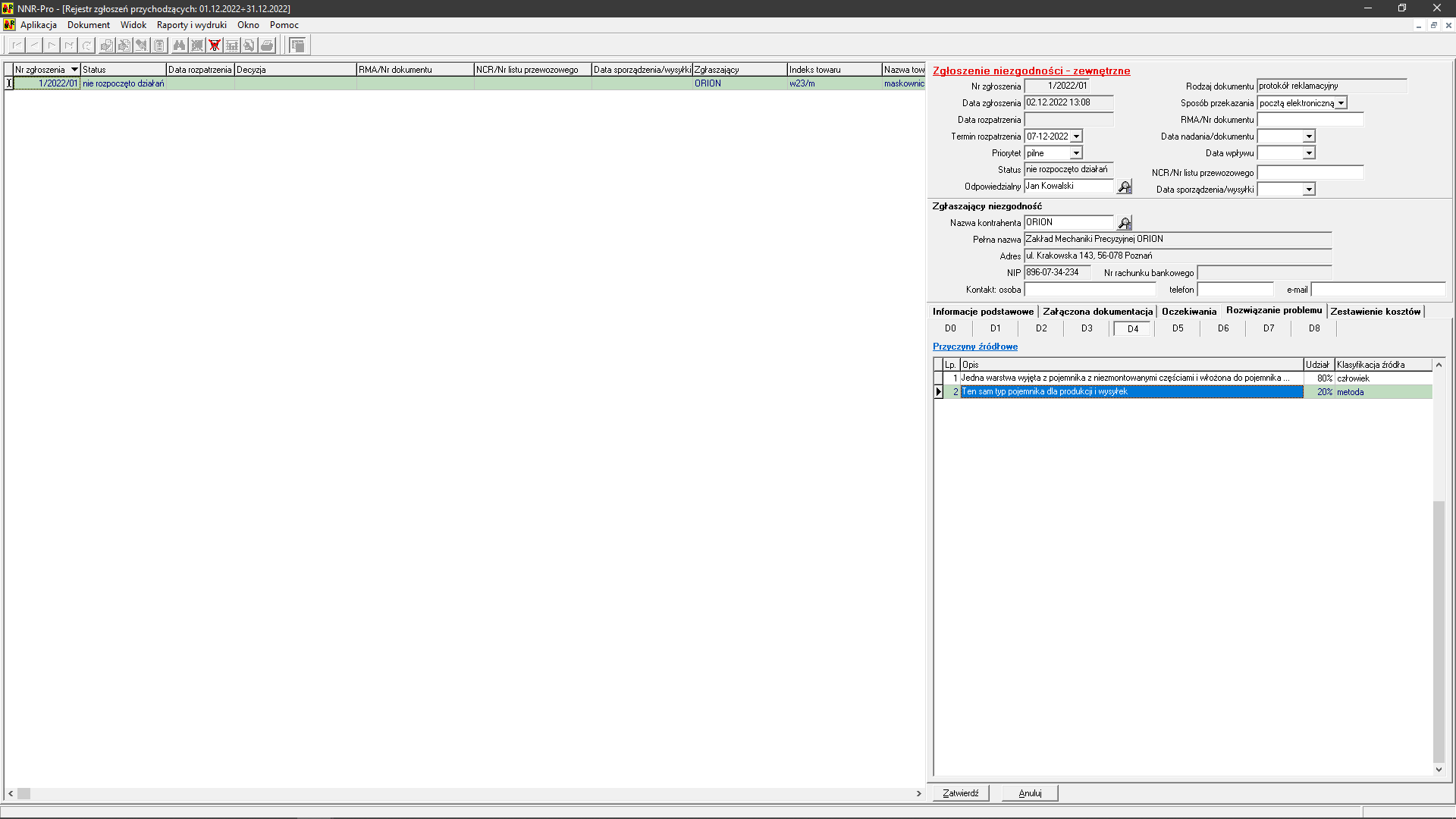Screen dimensions: 1456x819
Task: Click the refresh arrow toolbar icon
Action: [87, 45]
